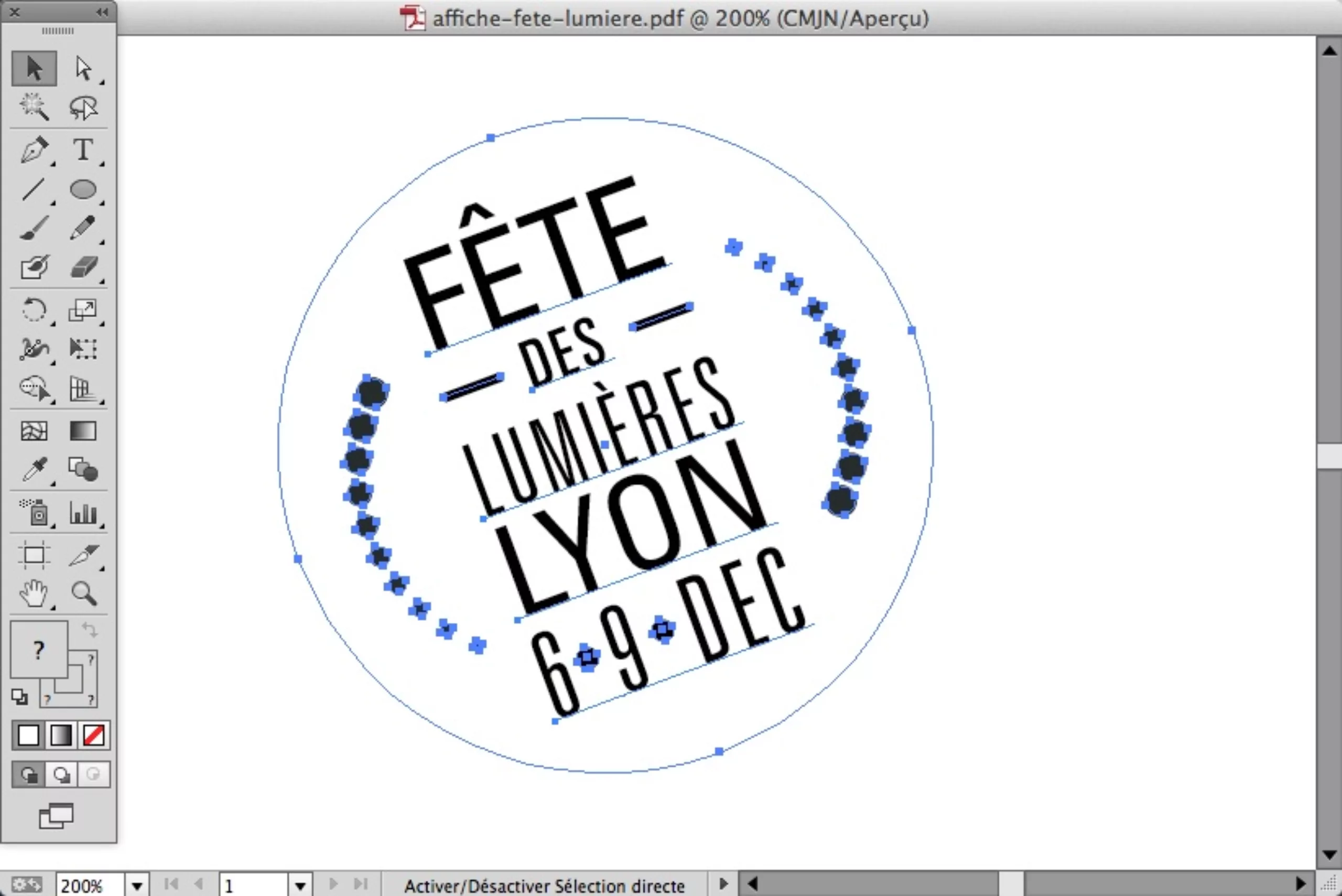Select the Eraser tool

click(83, 267)
